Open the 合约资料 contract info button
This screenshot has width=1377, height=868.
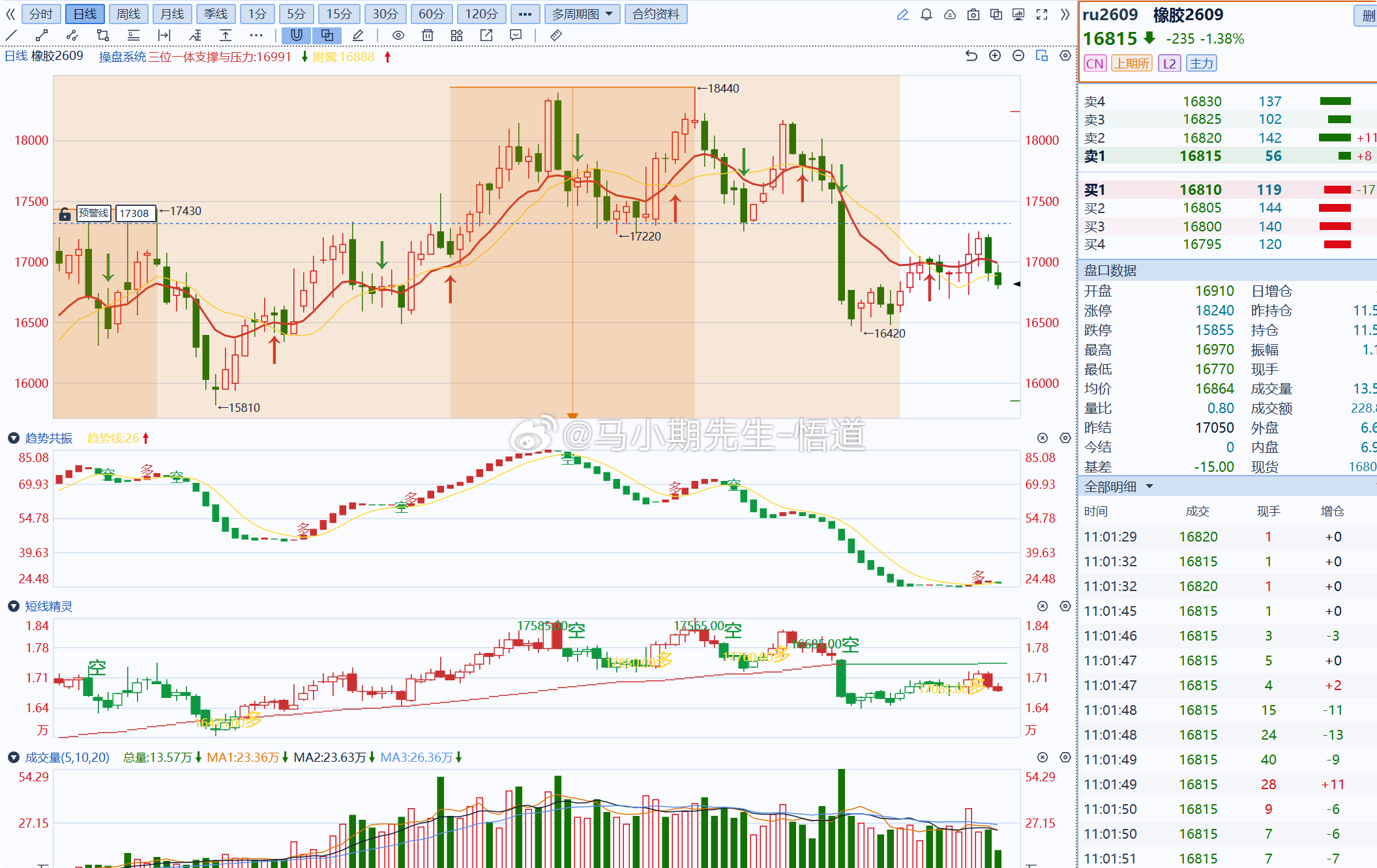point(656,14)
